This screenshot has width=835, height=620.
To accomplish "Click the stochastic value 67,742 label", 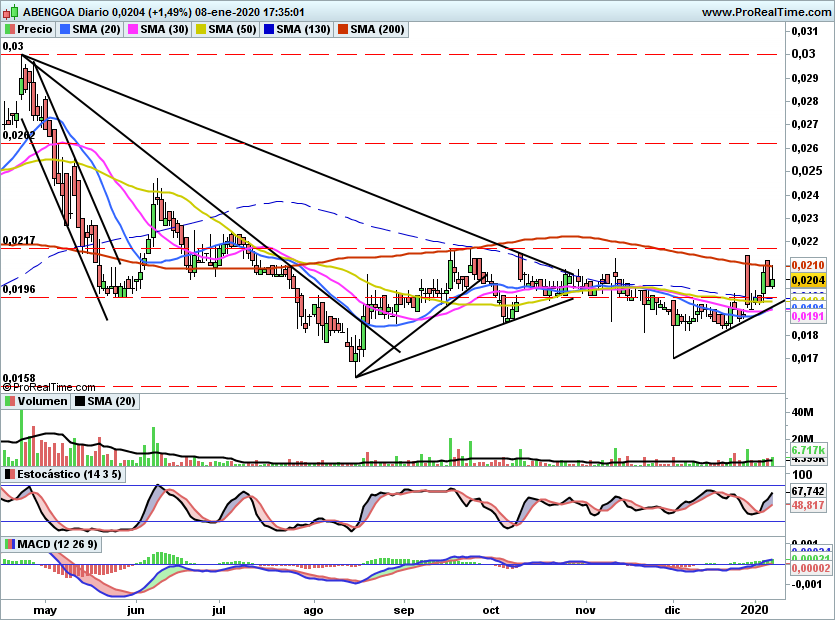I will (x=808, y=492).
